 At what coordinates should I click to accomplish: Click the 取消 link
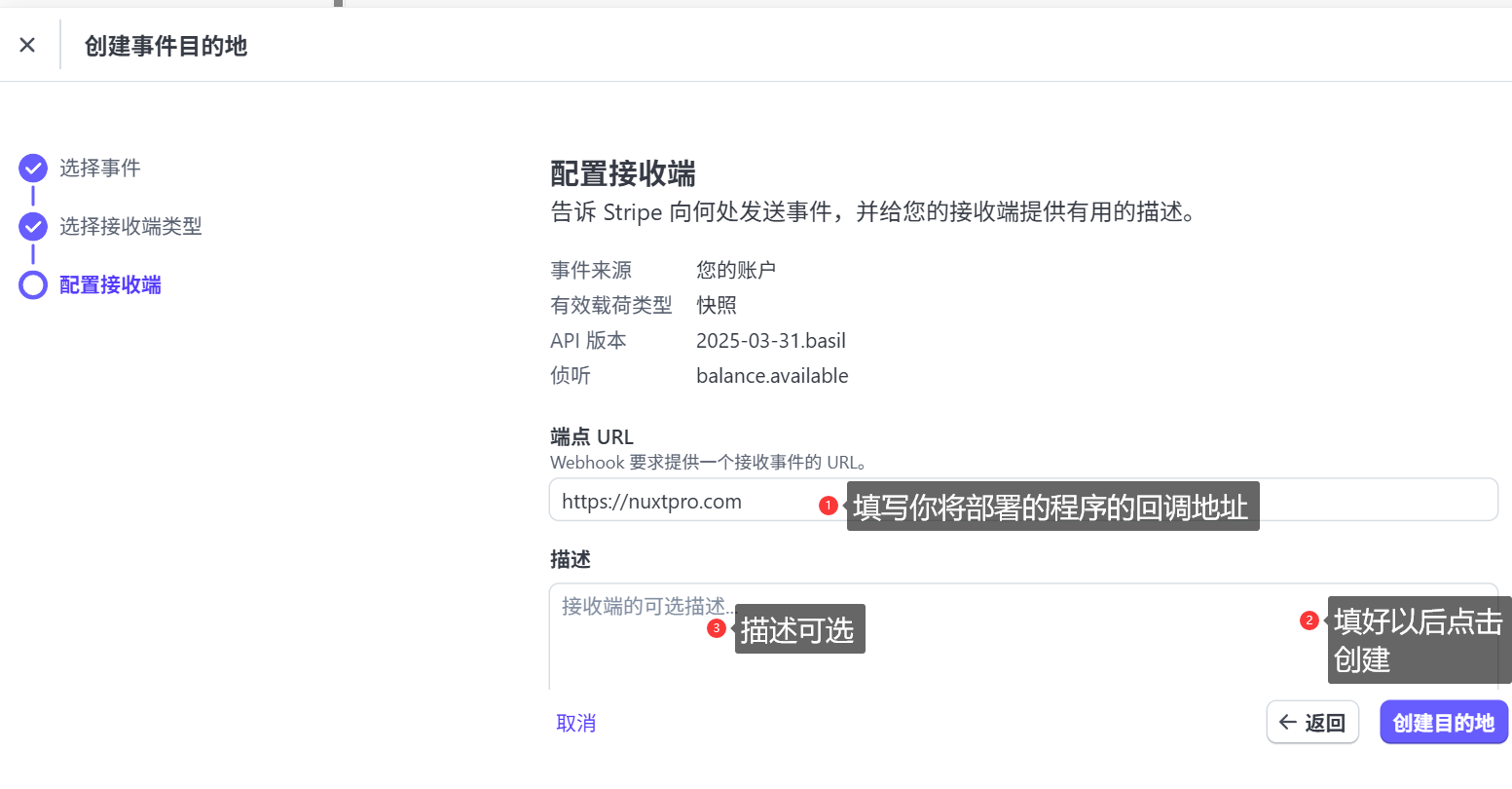575,723
